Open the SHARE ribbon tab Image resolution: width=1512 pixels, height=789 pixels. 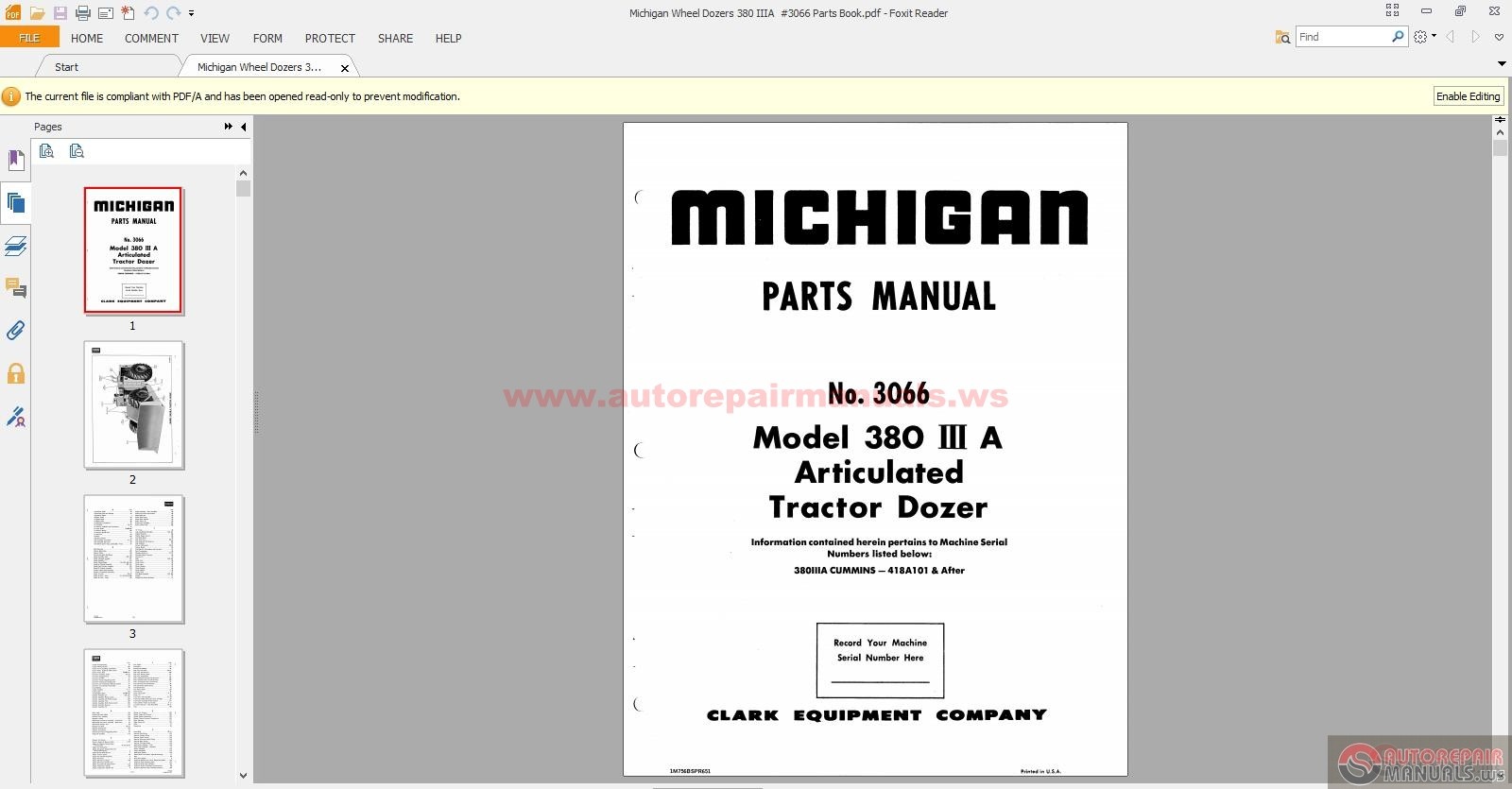[395, 39]
